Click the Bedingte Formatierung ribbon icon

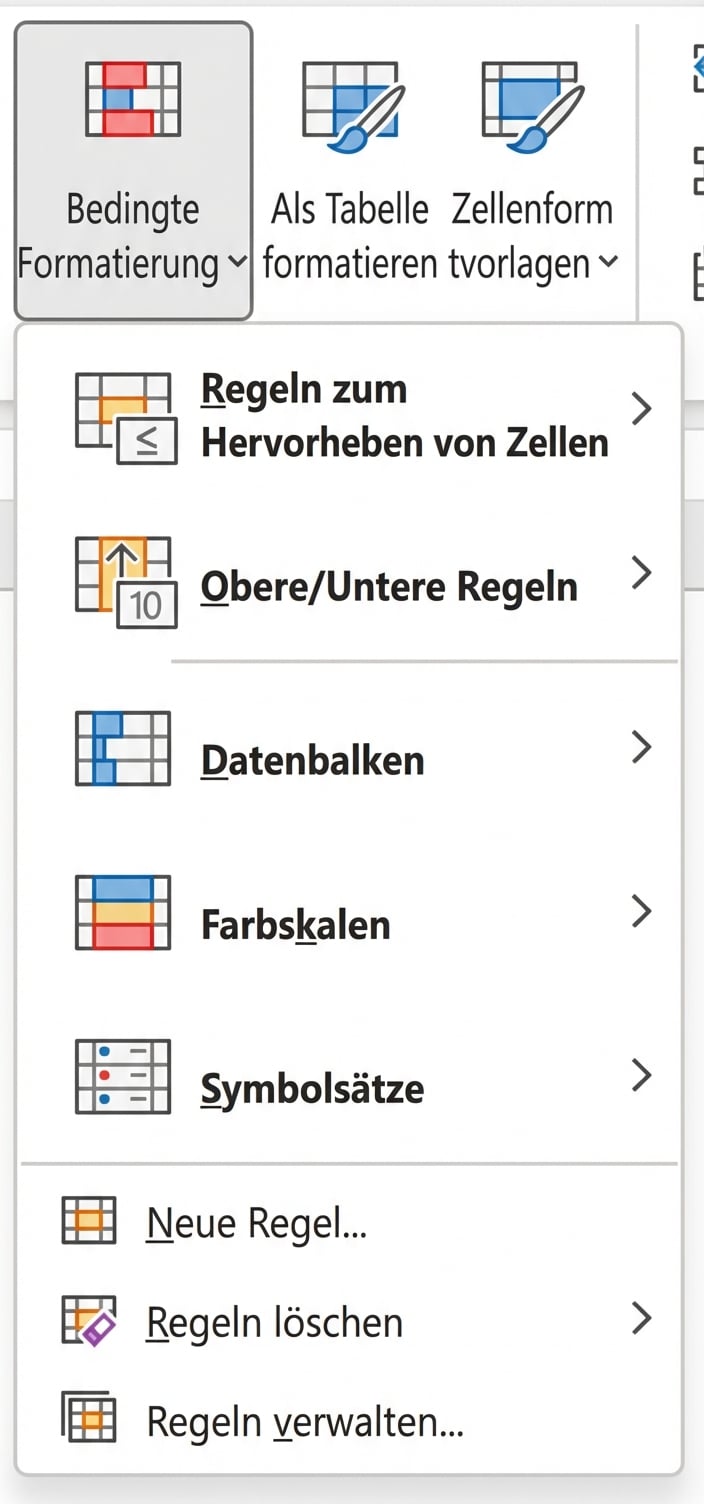point(133,98)
